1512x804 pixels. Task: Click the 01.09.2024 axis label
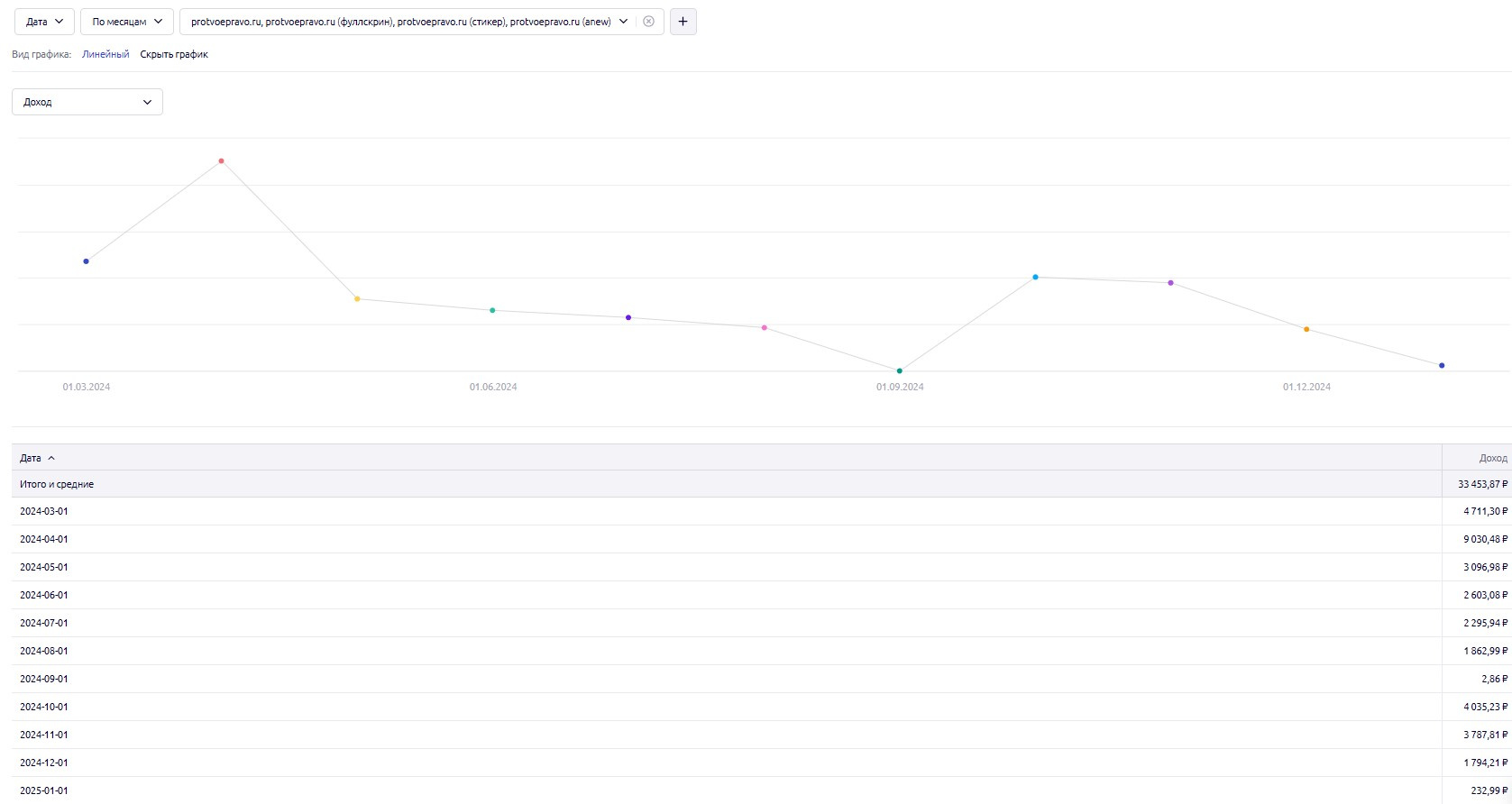point(900,387)
